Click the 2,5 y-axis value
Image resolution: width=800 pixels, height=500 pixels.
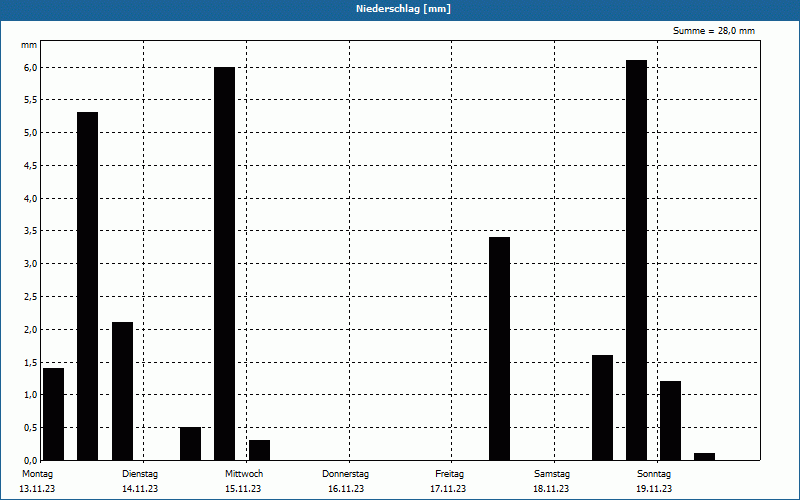tap(31, 296)
